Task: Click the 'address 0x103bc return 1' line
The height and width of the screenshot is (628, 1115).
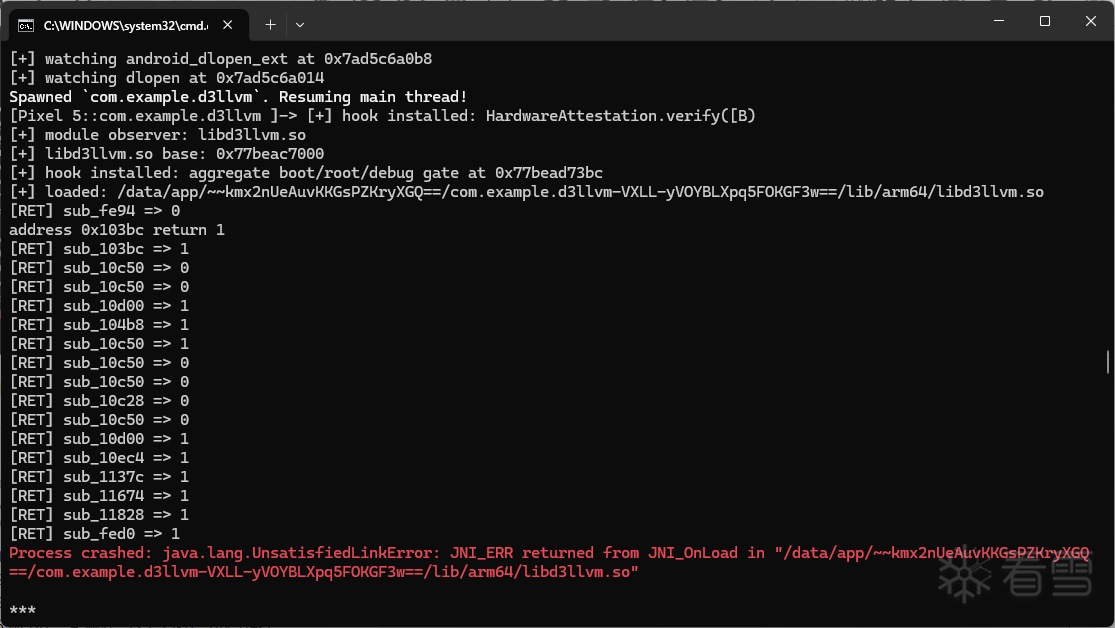Action: point(117,230)
